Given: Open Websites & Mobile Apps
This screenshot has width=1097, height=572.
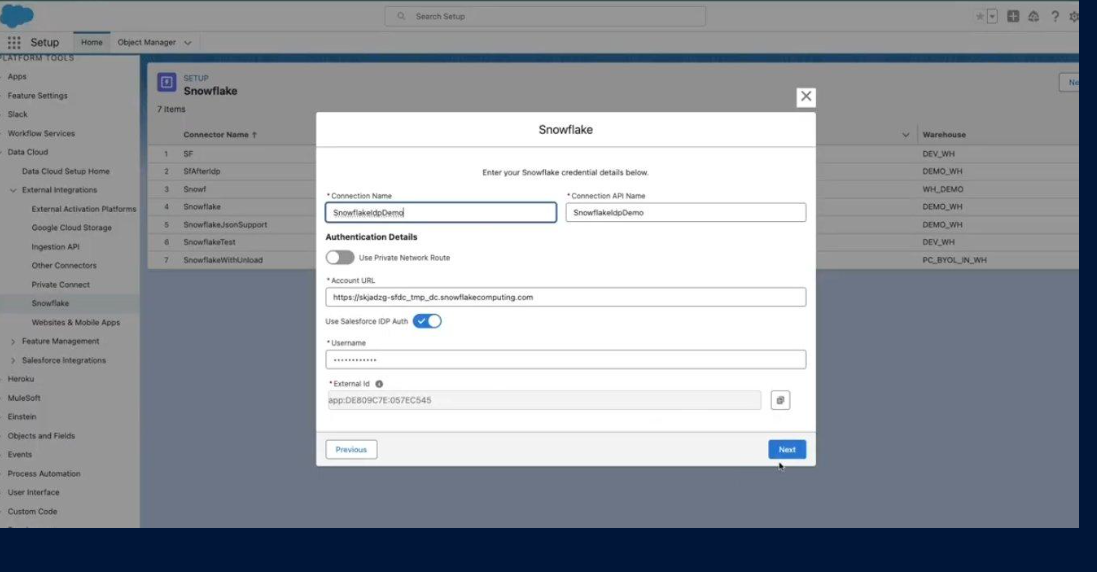Looking at the screenshot, I should click(76, 322).
